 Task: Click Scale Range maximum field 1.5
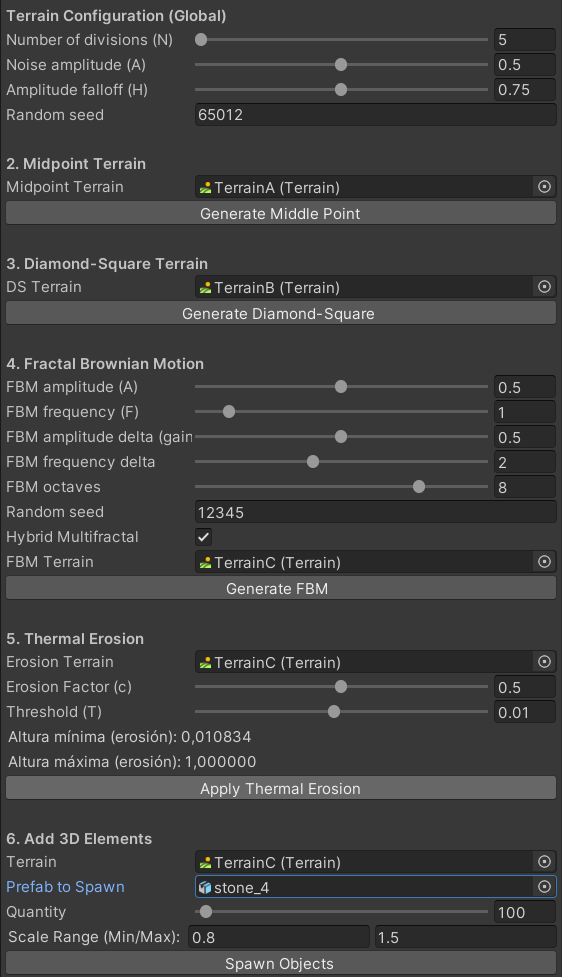tap(465, 937)
